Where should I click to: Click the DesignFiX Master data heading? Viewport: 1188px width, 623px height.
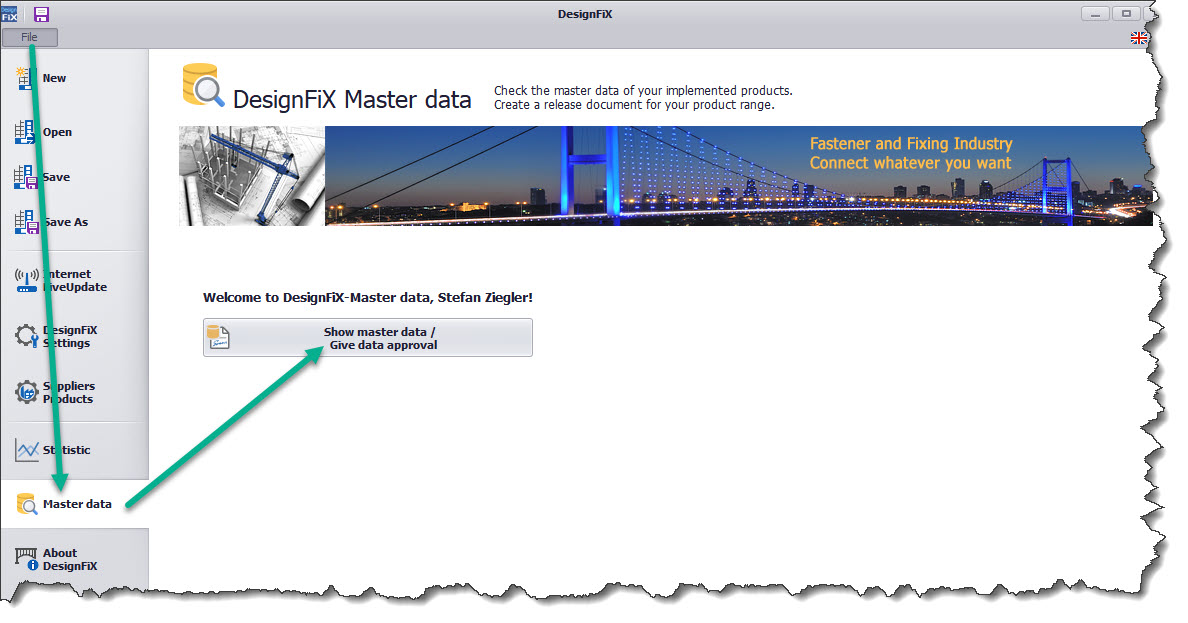coord(352,99)
